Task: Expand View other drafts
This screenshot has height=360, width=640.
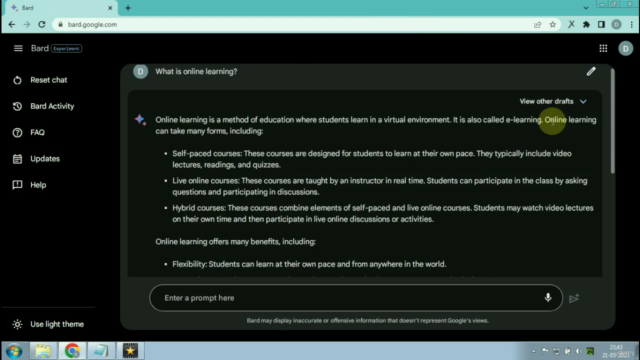Action: [553, 101]
